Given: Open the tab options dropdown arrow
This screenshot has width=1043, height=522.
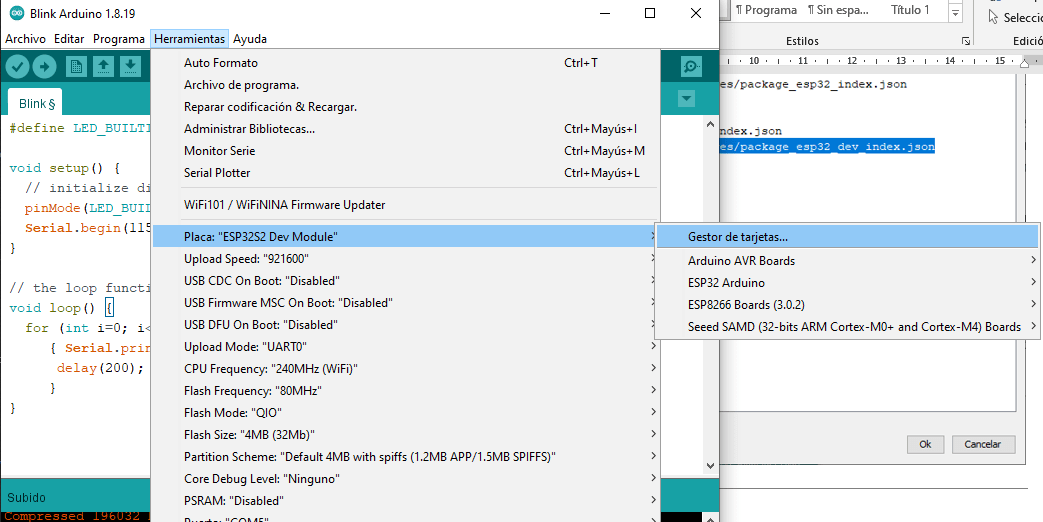Looking at the screenshot, I should pyautogui.click(x=686, y=100).
